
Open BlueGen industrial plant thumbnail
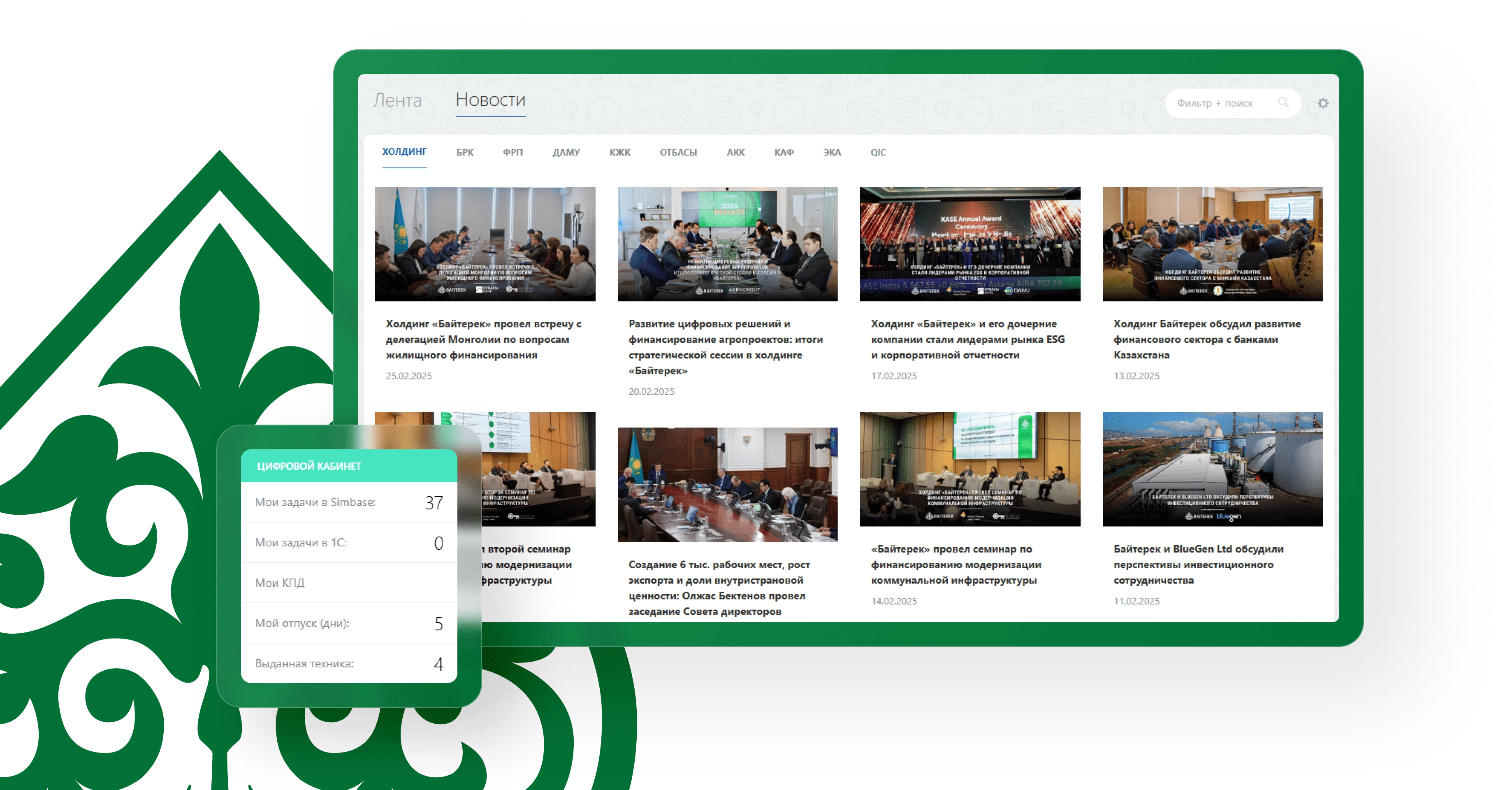[1213, 469]
